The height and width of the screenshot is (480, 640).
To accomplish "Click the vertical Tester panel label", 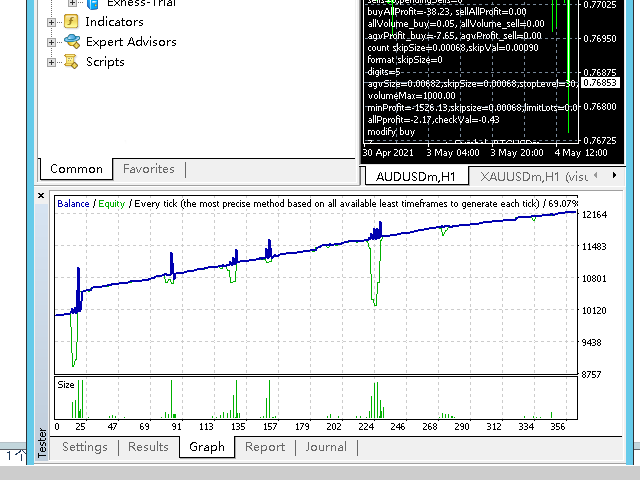I will tap(42, 442).
